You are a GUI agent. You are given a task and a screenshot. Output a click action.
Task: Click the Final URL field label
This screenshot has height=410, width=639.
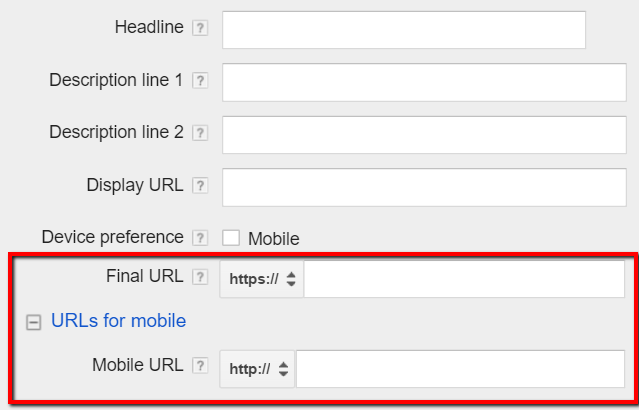[145, 276]
